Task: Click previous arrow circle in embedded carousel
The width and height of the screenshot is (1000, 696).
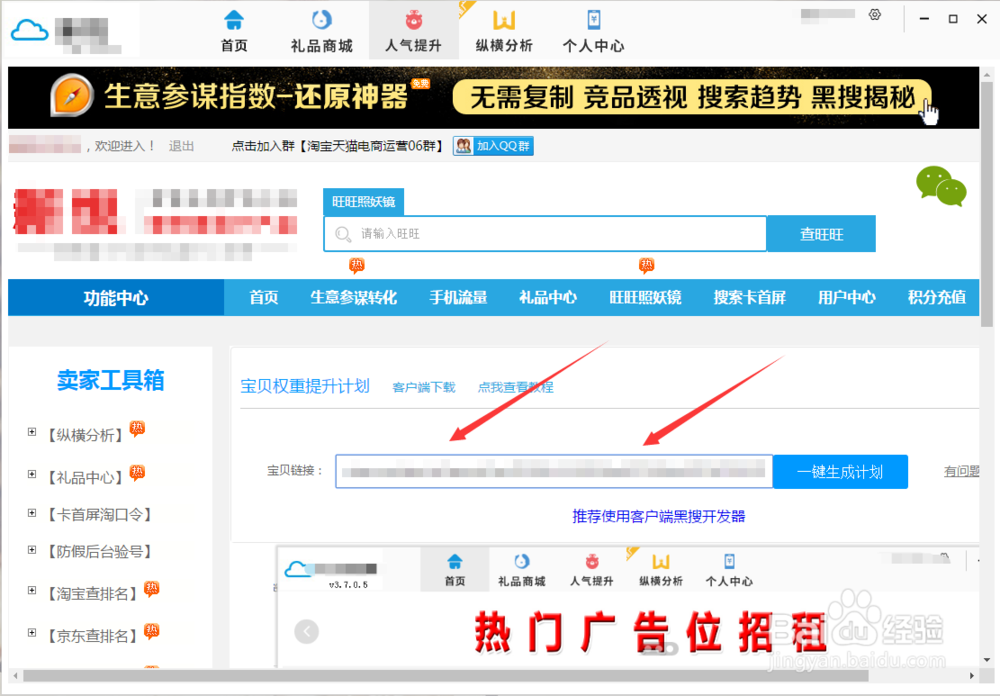Action: pyautogui.click(x=307, y=632)
